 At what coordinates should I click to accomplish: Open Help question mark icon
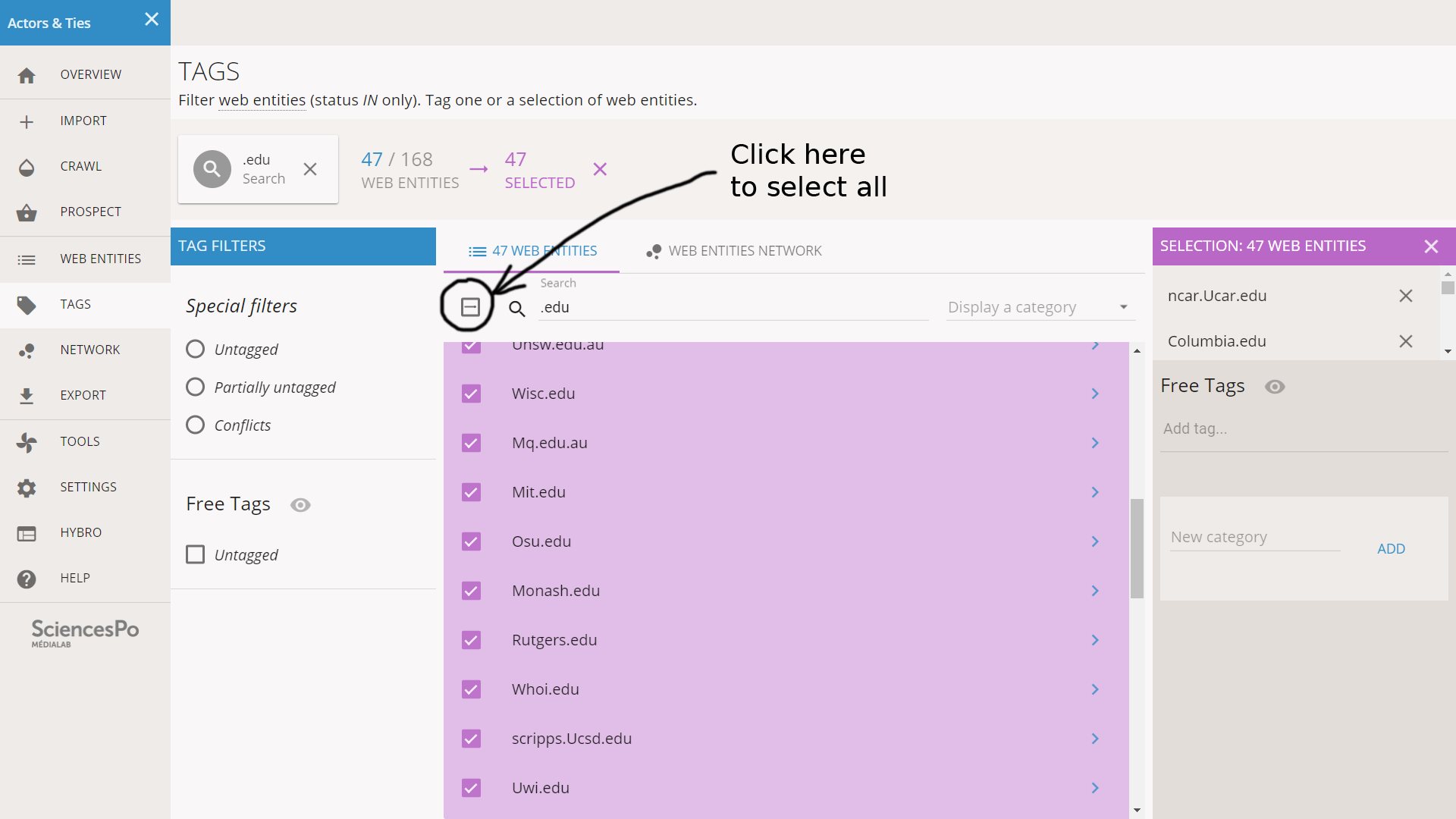[x=27, y=579]
